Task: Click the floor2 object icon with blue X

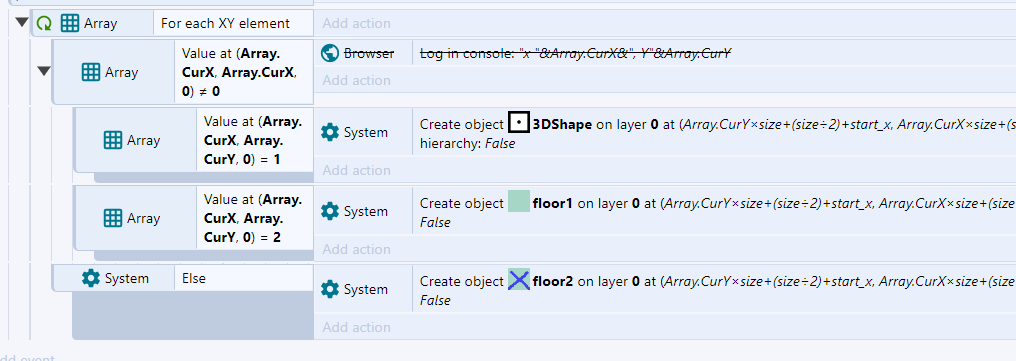Action: pyautogui.click(x=518, y=280)
